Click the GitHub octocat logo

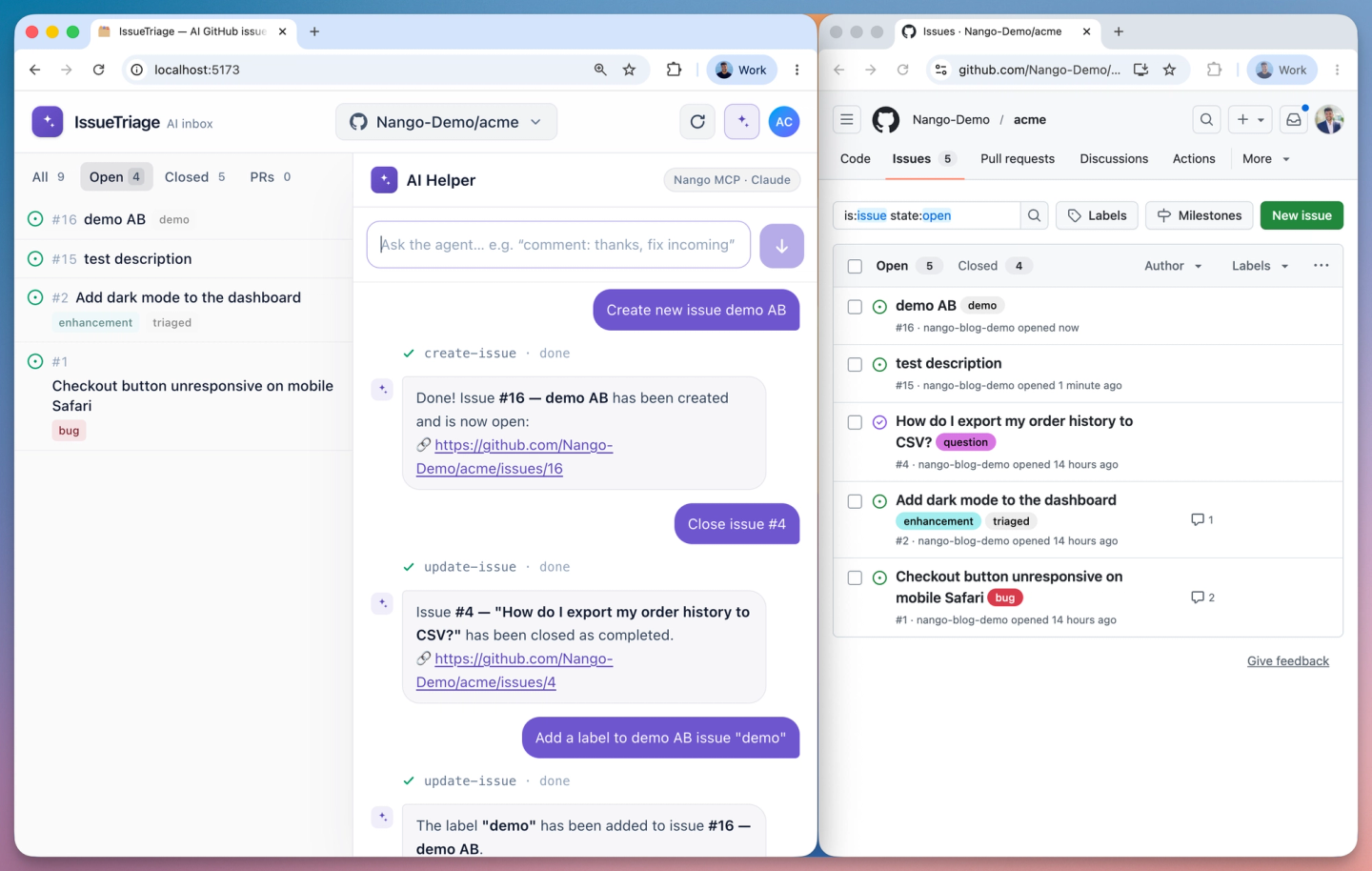click(886, 119)
